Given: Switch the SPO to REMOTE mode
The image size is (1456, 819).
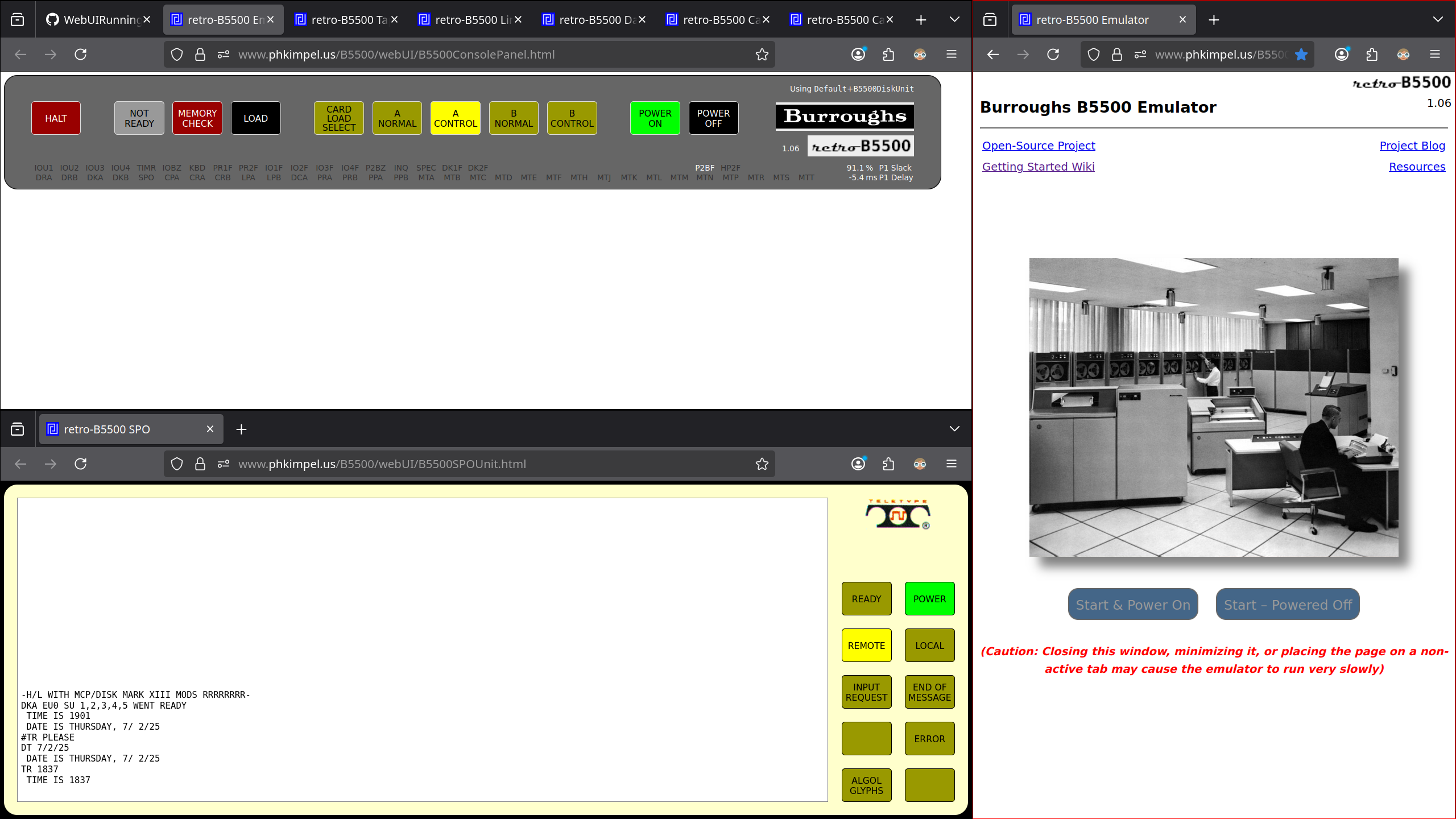Looking at the screenshot, I should point(866,646).
